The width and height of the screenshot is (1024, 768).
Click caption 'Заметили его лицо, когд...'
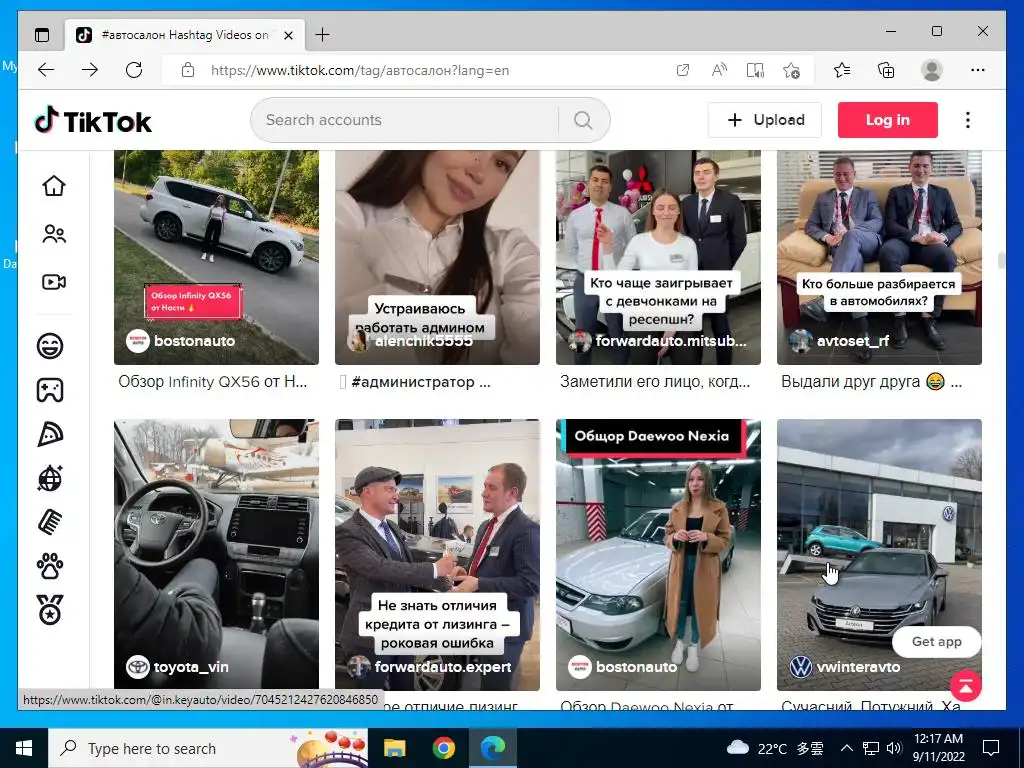tap(655, 381)
